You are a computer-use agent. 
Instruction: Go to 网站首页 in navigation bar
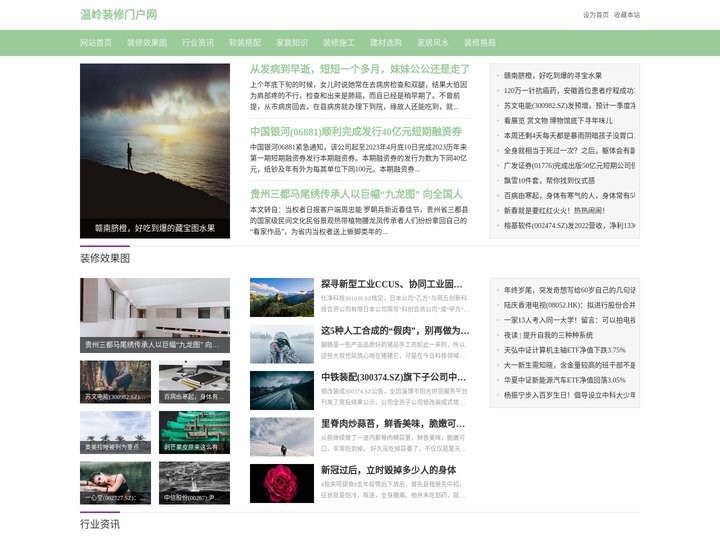[x=96, y=43]
